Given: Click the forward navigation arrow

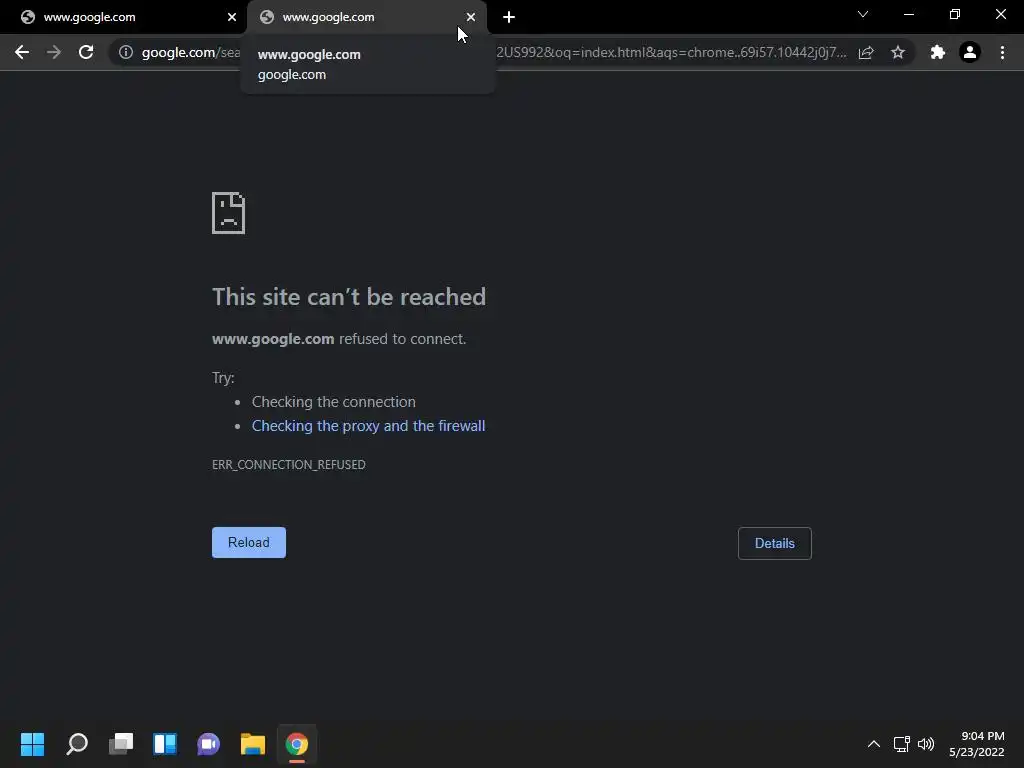Looking at the screenshot, I should click(x=54, y=52).
